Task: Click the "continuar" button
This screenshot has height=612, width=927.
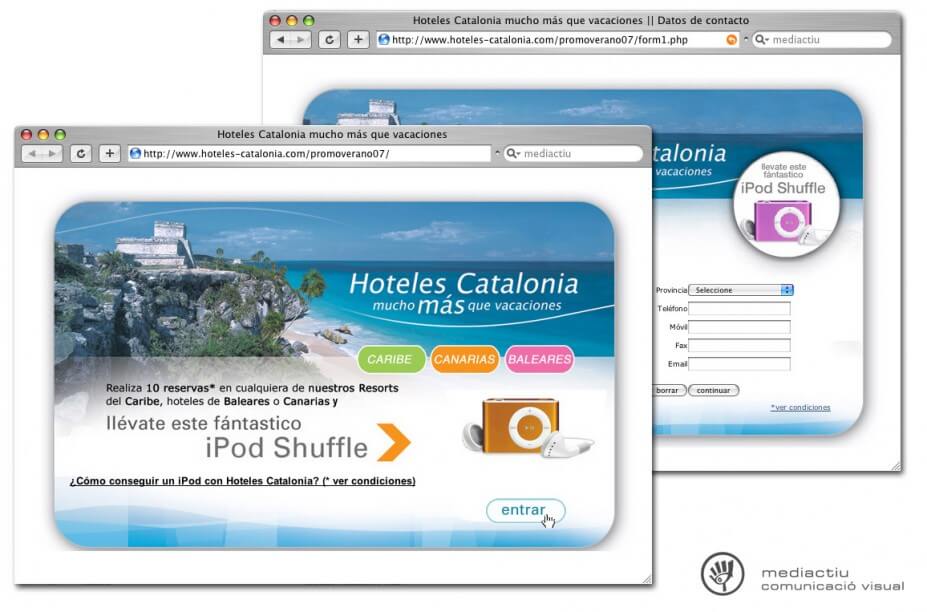Action: coord(713,390)
